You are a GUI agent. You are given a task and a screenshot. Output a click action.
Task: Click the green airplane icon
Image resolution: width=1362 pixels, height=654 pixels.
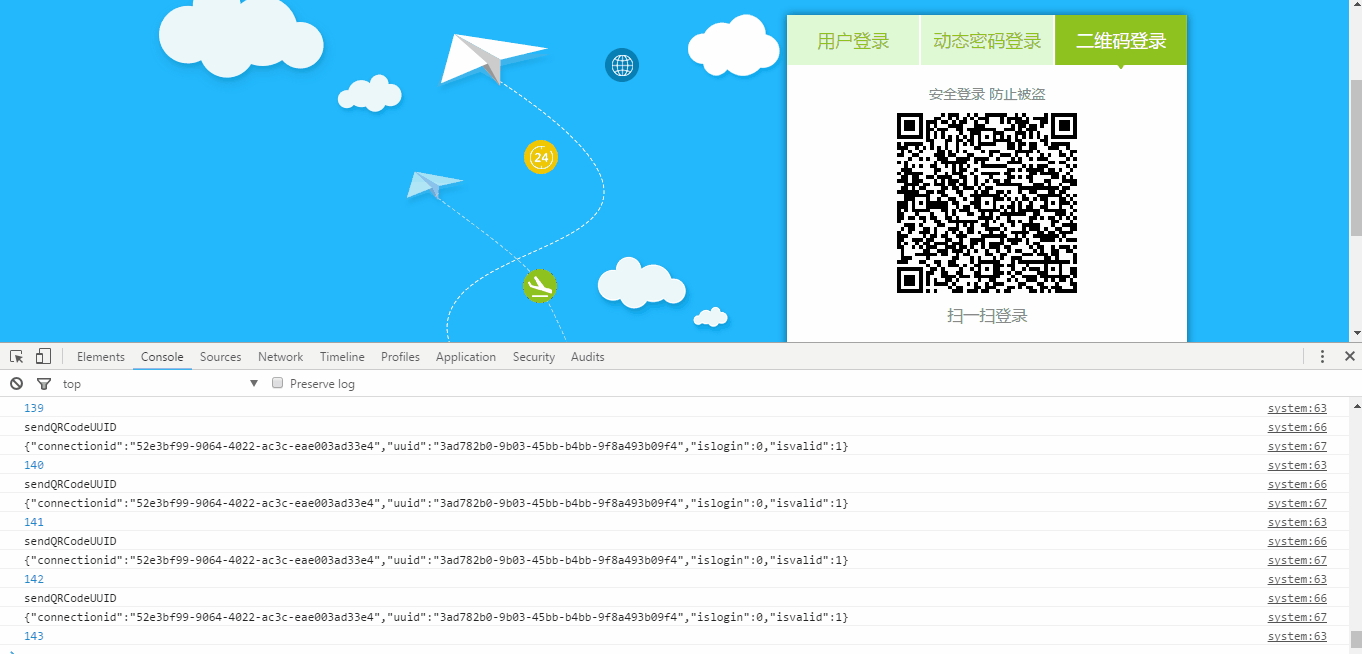540,287
